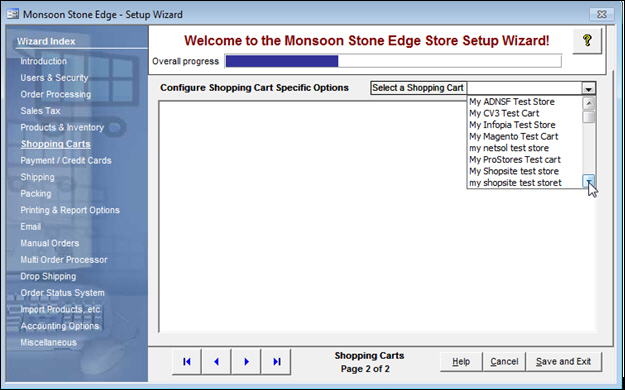625x390 pixels.
Task: Open the Payment / Credit Cards section
Action: coord(66,160)
